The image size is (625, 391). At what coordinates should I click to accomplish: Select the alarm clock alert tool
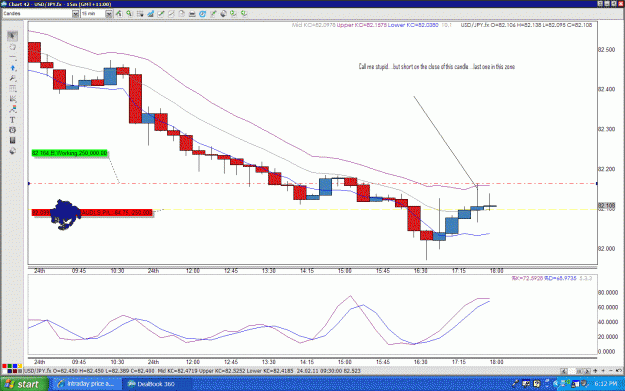pos(12,130)
